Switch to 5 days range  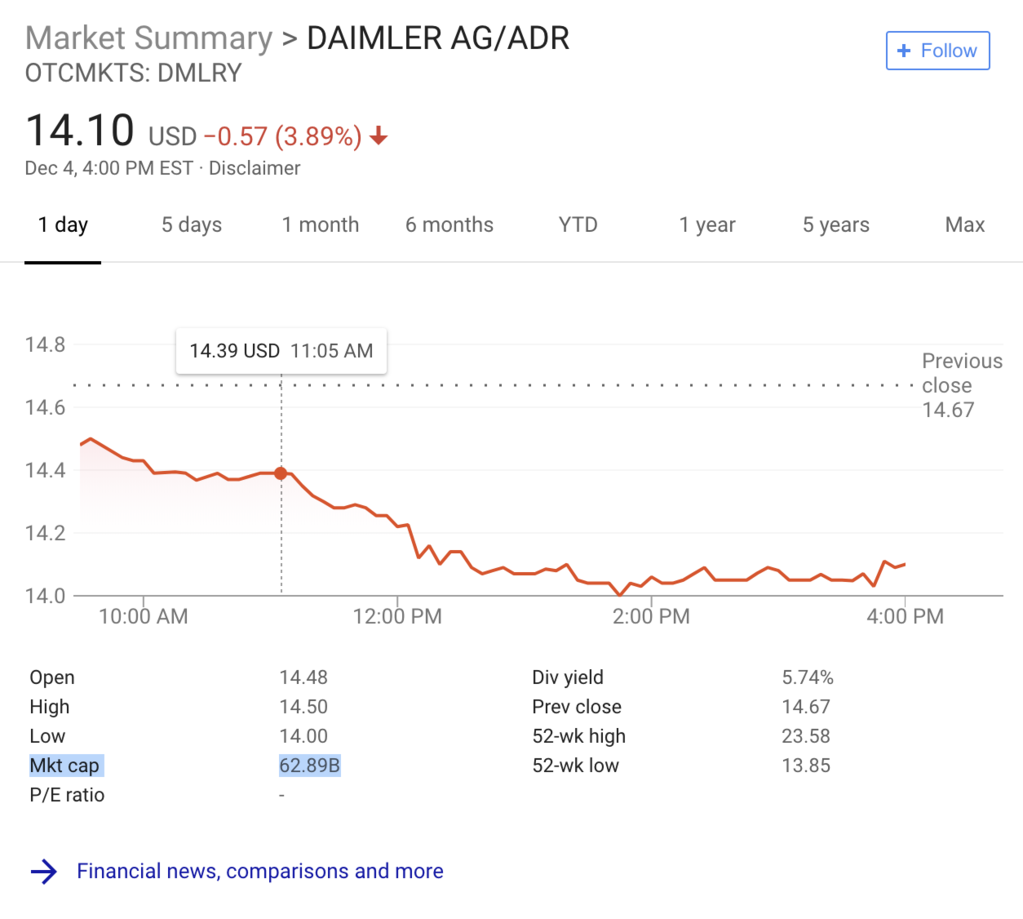[192, 225]
